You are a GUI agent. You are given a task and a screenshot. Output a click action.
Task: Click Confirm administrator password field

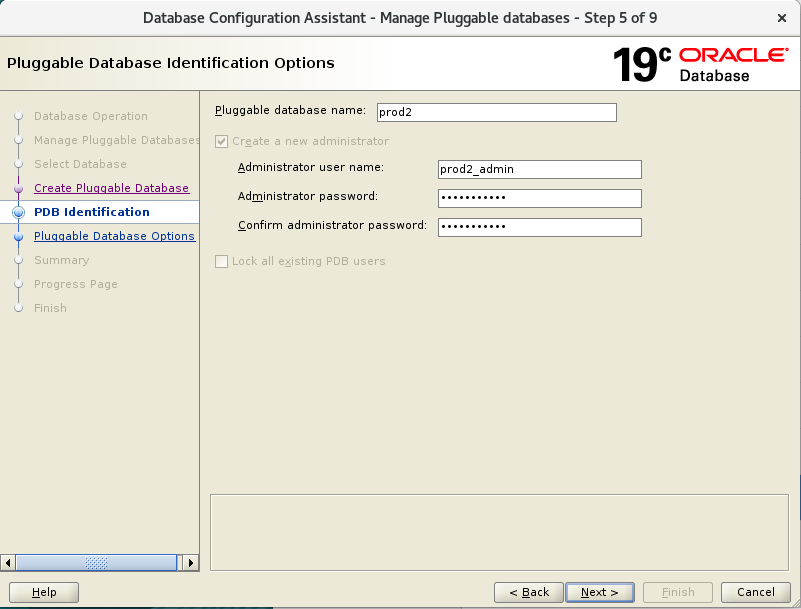[539, 227]
